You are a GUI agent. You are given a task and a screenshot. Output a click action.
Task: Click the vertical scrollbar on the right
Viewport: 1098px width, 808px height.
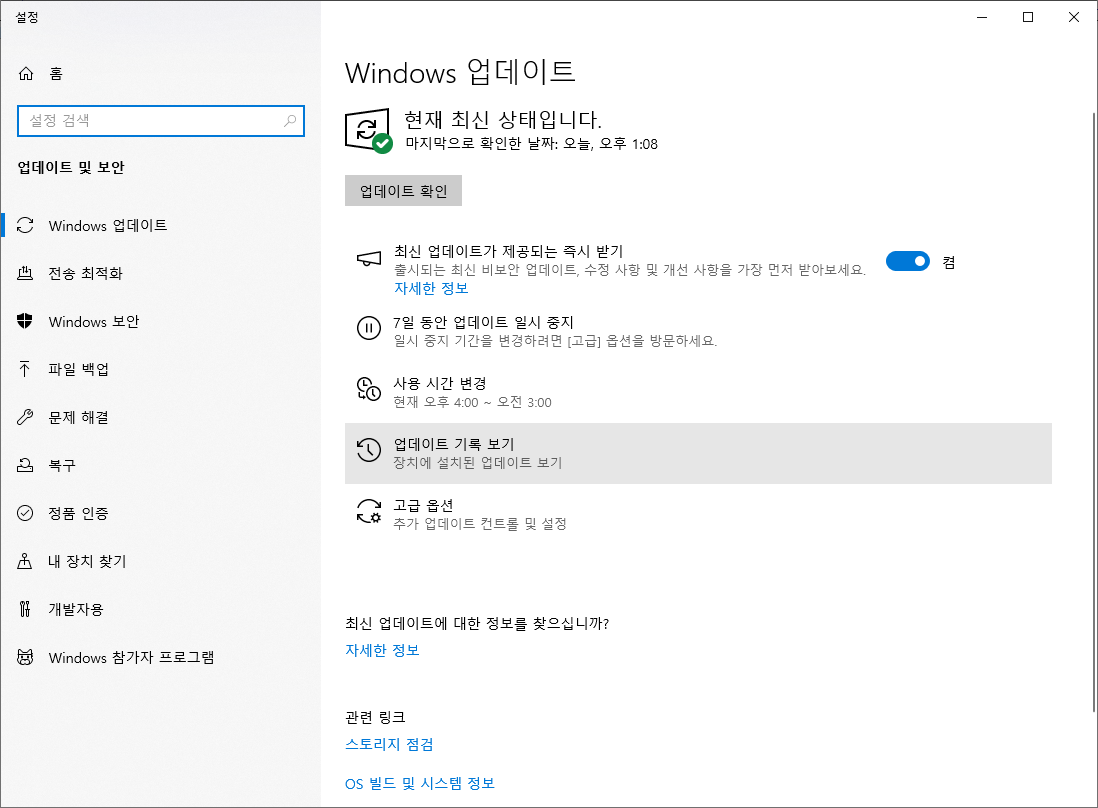[1094, 412]
